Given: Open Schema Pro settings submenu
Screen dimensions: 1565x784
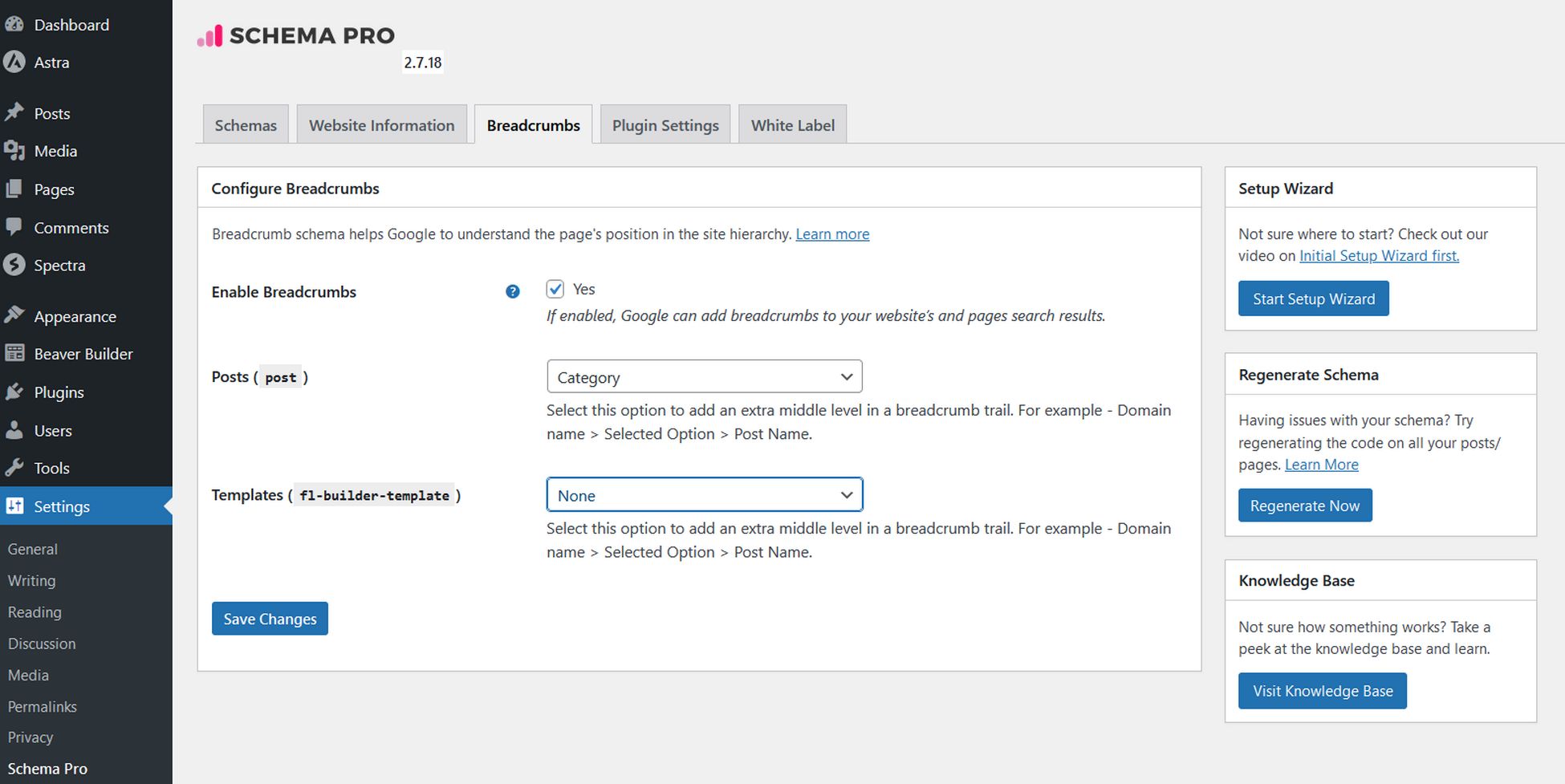Looking at the screenshot, I should (47, 768).
